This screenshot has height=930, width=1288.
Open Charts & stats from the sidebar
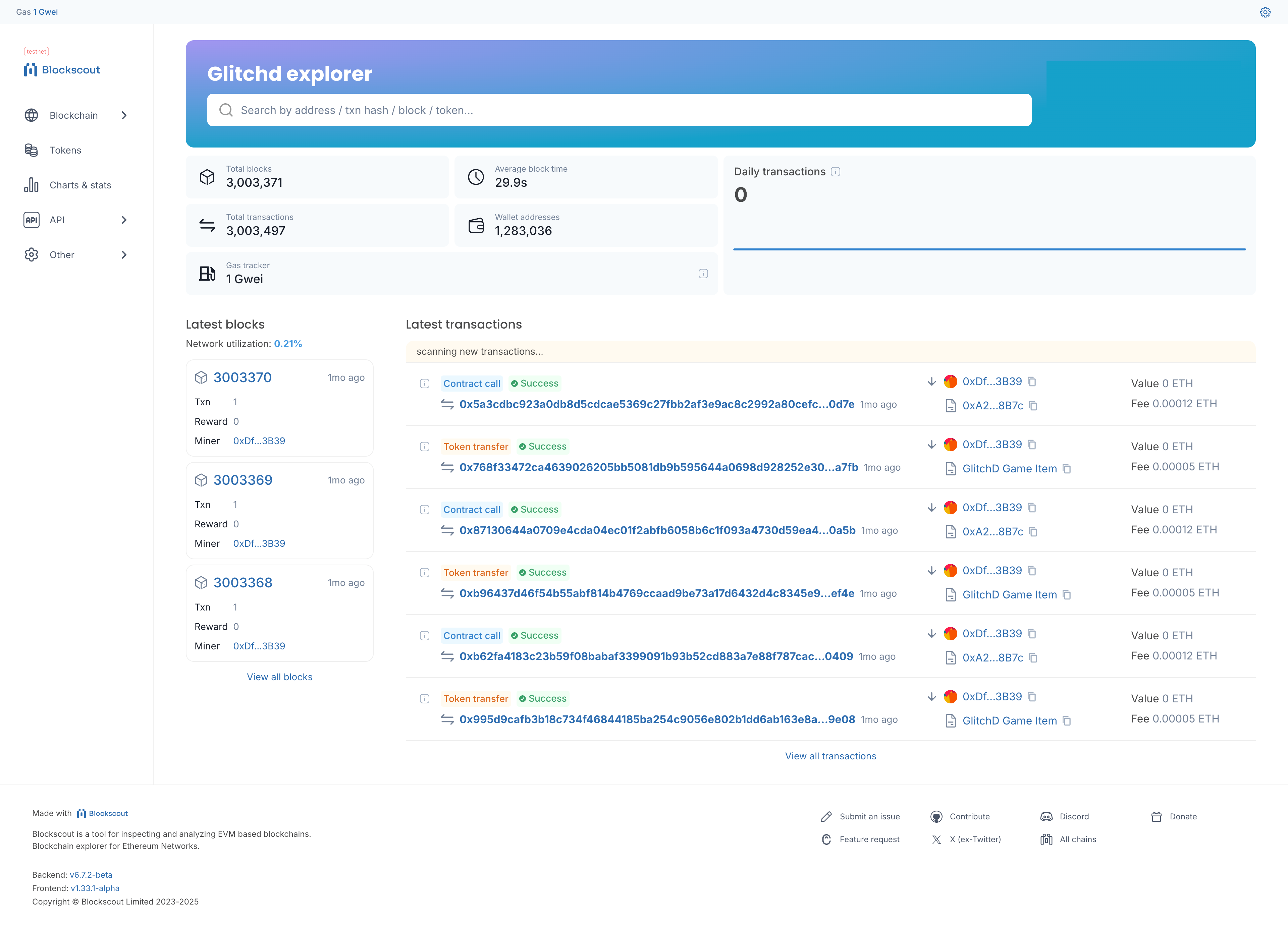(79, 185)
